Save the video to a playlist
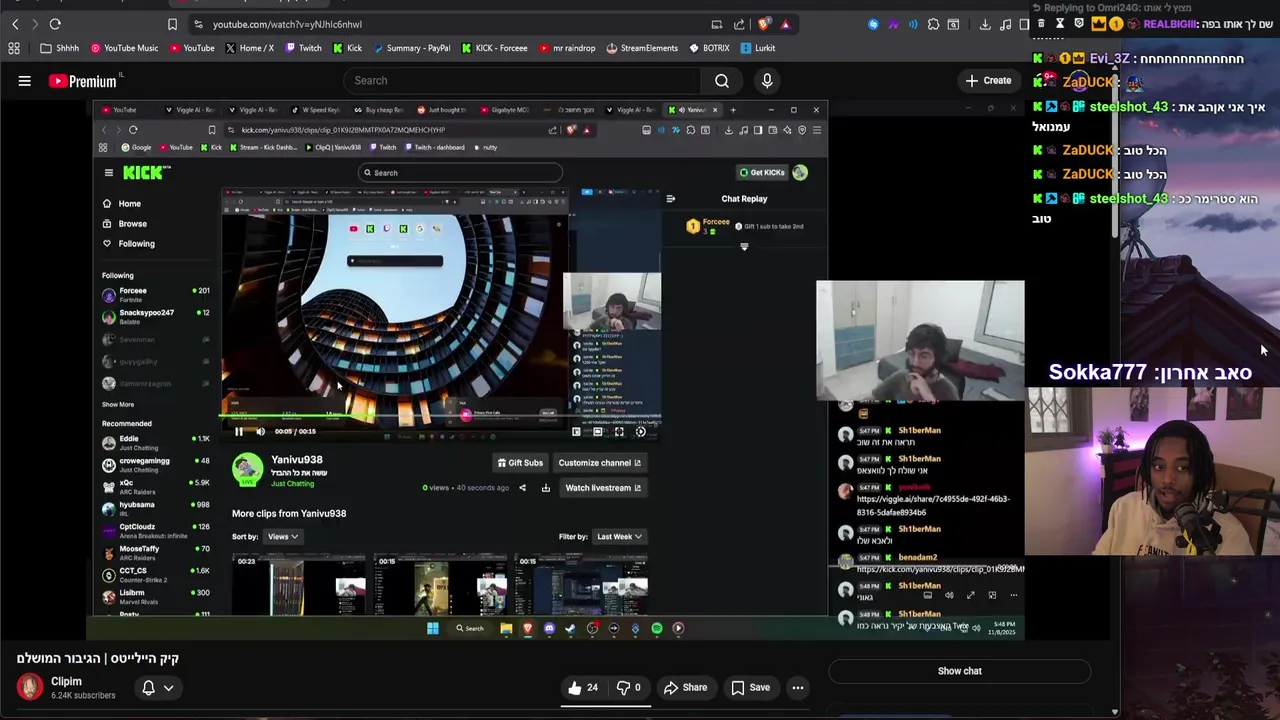Image resolution: width=1280 pixels, height=720 pixels. [750, 687]
